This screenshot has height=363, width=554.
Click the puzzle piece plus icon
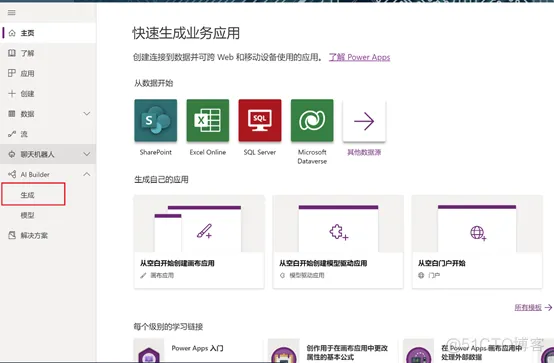point(338,232)
